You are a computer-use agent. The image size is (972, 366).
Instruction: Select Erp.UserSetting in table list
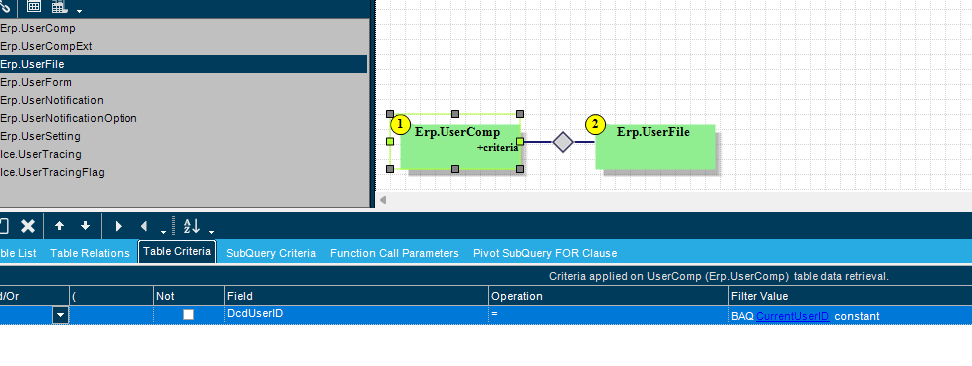(183, 136)
